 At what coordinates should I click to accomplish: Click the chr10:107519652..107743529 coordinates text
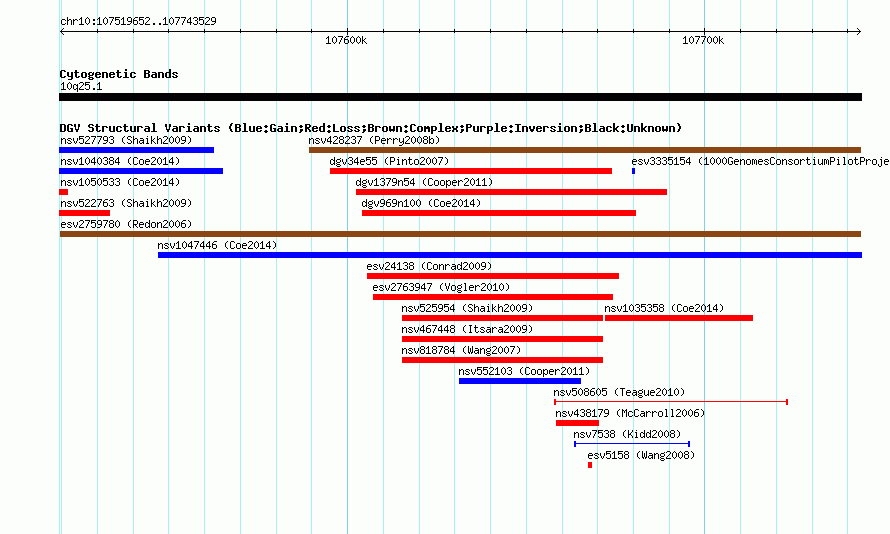coord(138,21)
